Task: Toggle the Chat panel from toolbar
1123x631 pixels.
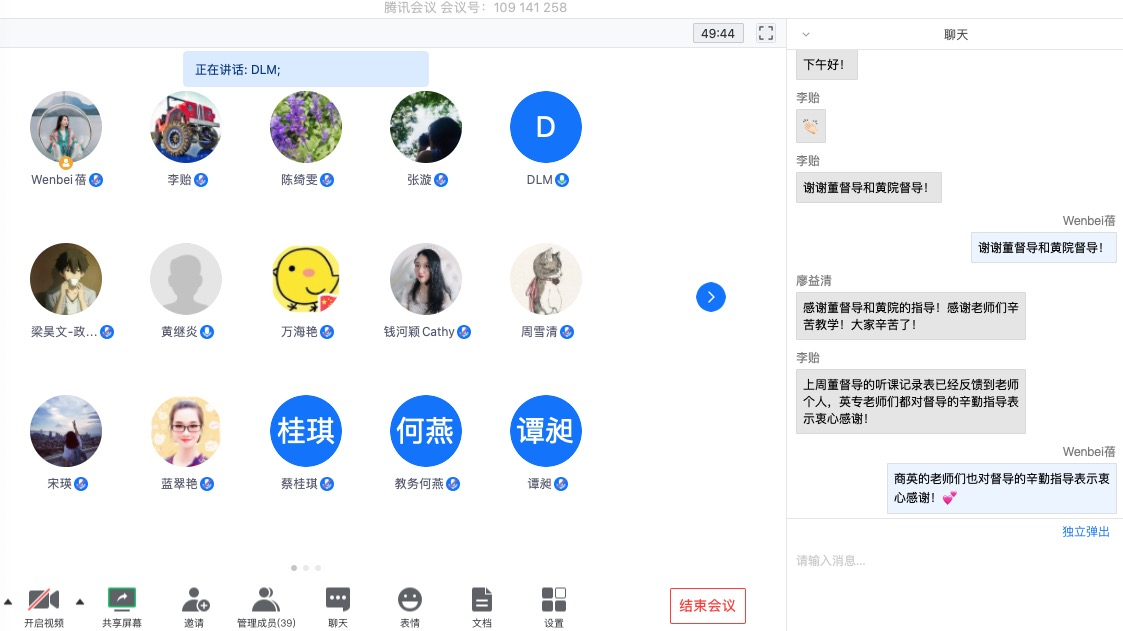Action: point(338,600)
